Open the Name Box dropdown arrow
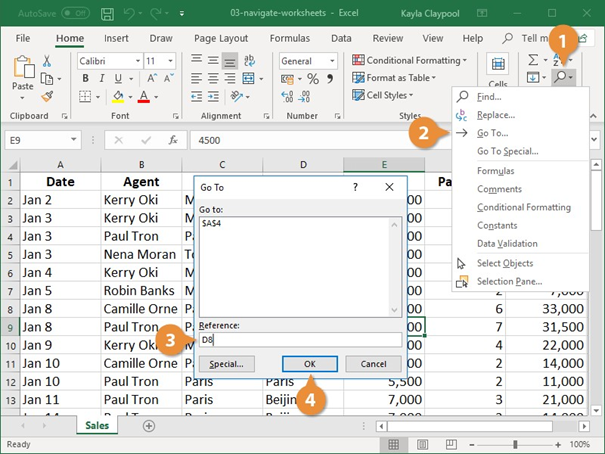 tap(73, 140)
